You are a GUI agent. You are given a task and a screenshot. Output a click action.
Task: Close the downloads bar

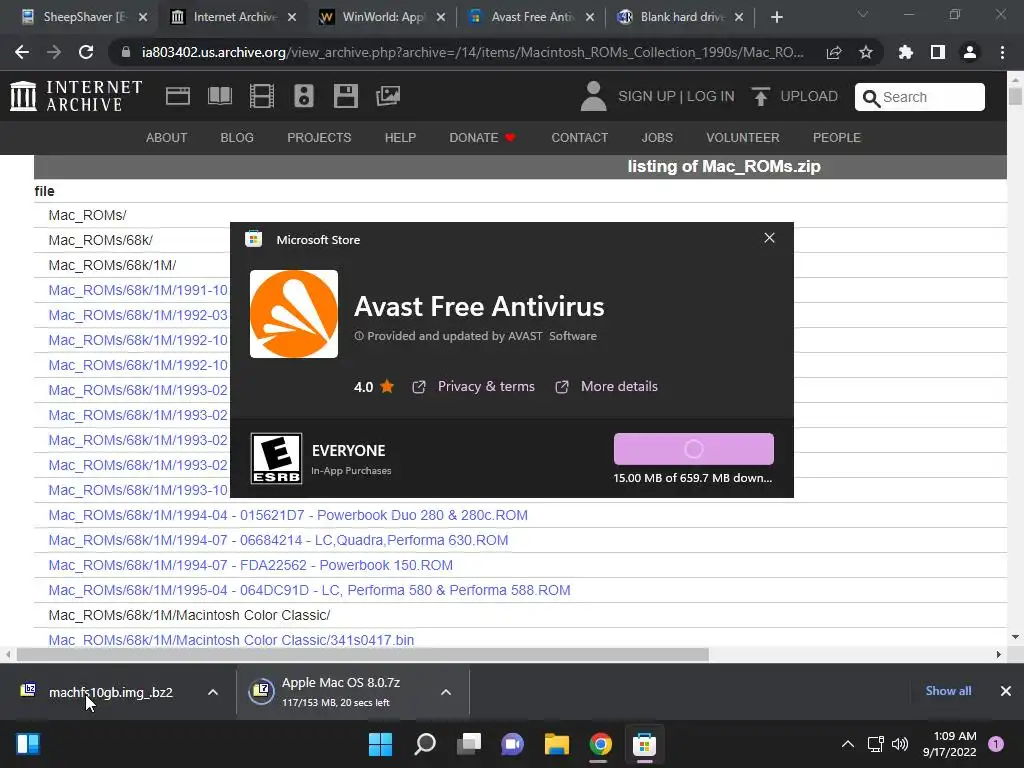click(x=1006, y=691)
